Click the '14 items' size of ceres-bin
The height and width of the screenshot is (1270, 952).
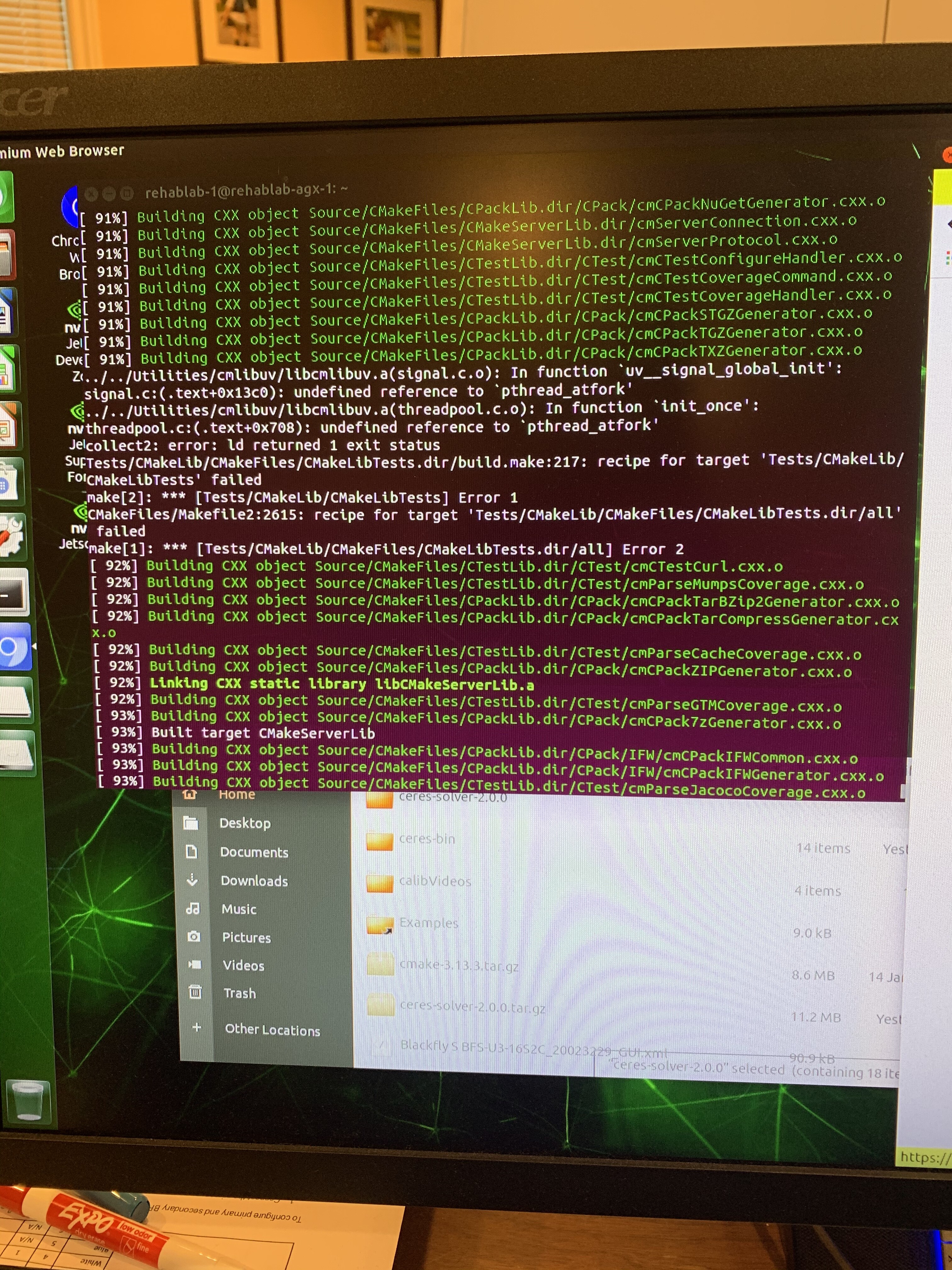pyautogui.click(x=823, y=848)
